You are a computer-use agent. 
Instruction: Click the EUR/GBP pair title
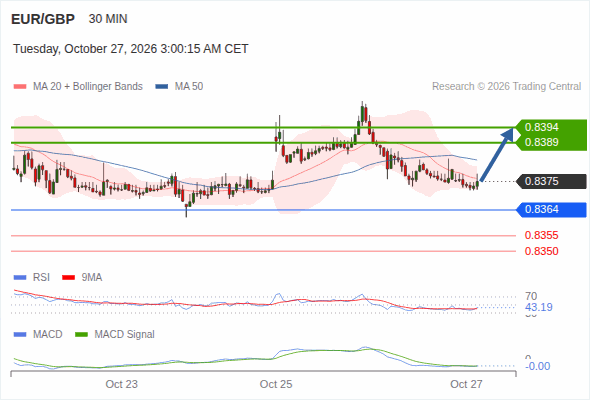[43, 19]
